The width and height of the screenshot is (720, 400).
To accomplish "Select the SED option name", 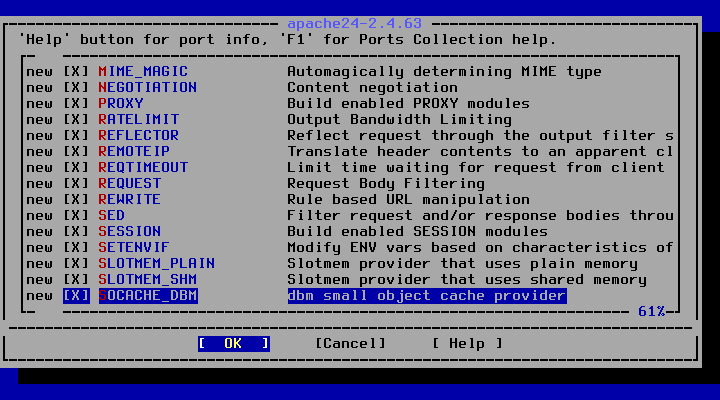I will tap(112, 216).
